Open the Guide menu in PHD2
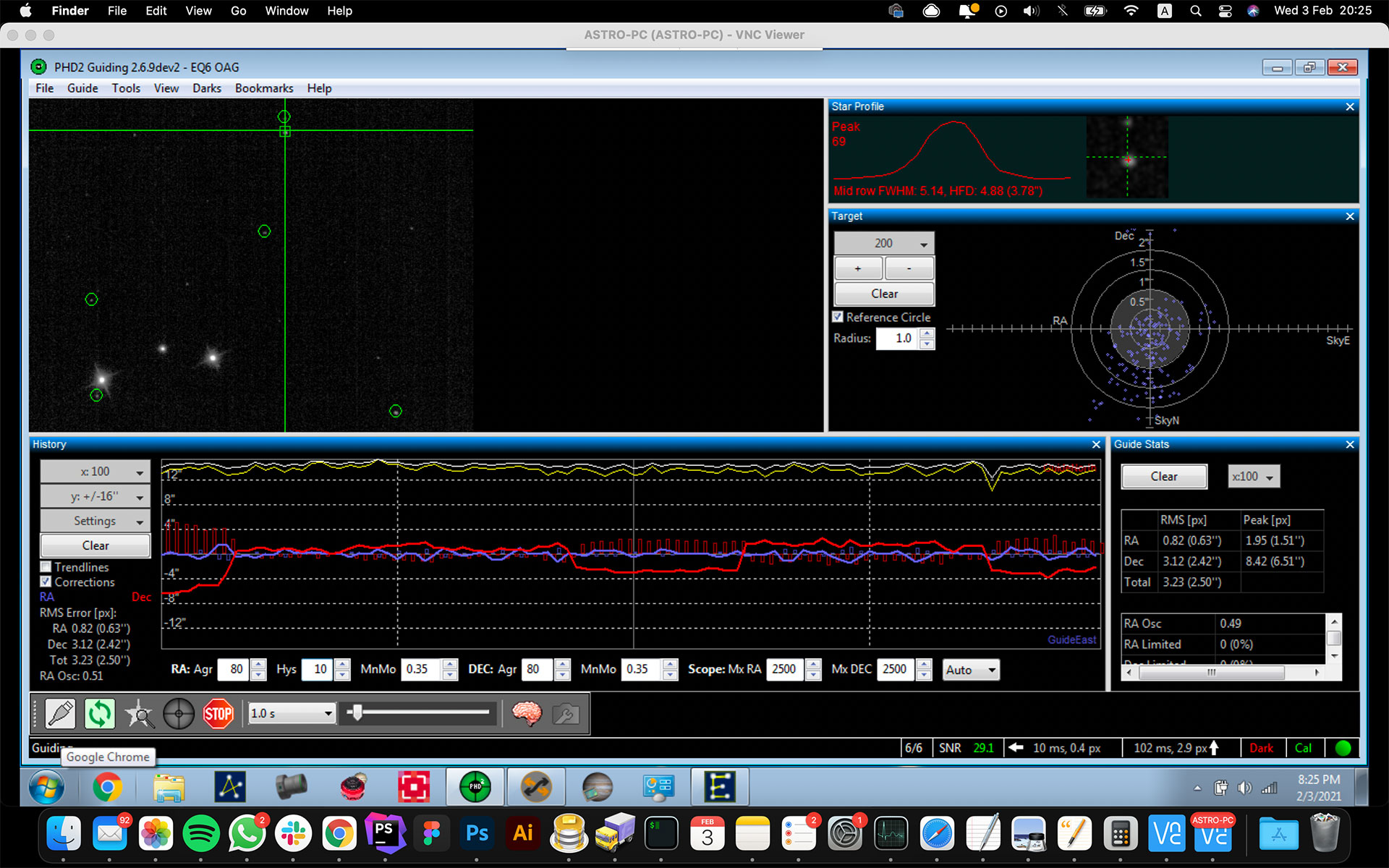 pyautogui.click(x=82, y=88)
